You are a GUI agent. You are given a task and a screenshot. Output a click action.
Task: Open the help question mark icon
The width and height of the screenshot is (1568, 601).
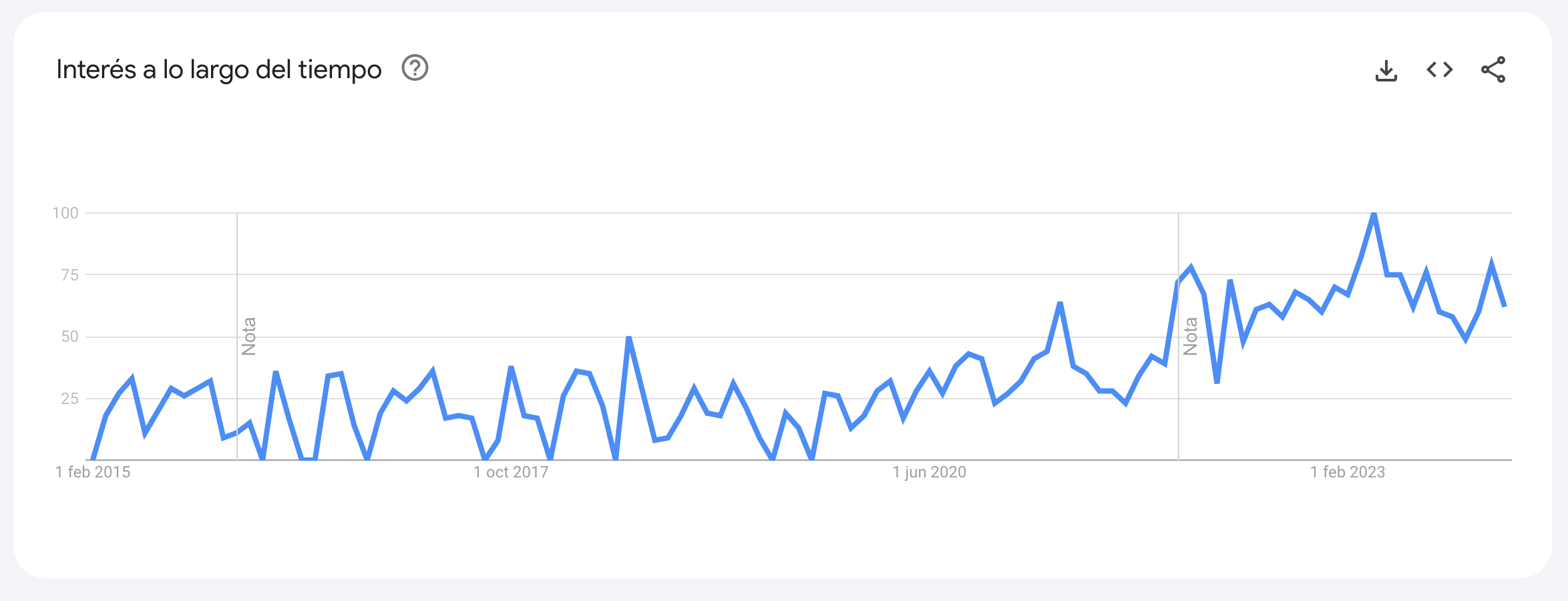point(415,68)
